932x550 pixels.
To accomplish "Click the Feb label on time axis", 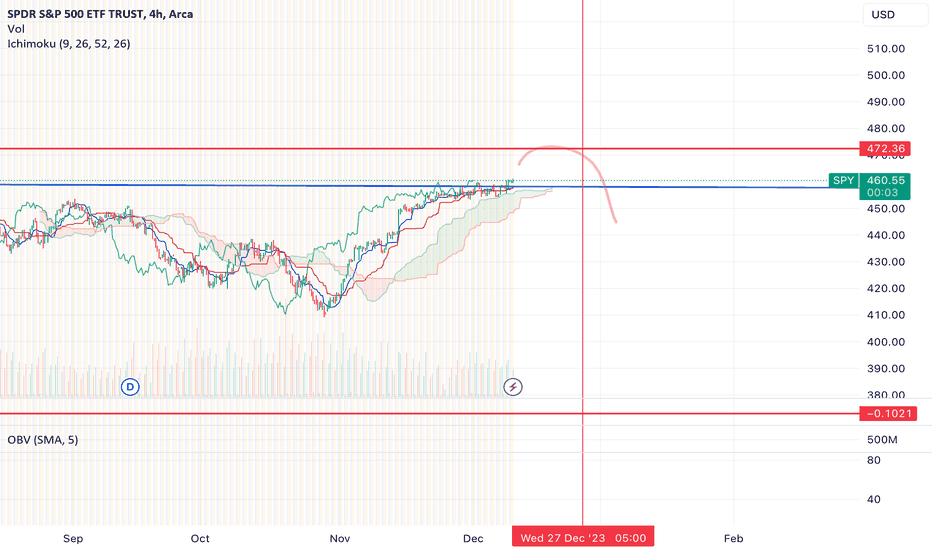I will pos(733,539).
